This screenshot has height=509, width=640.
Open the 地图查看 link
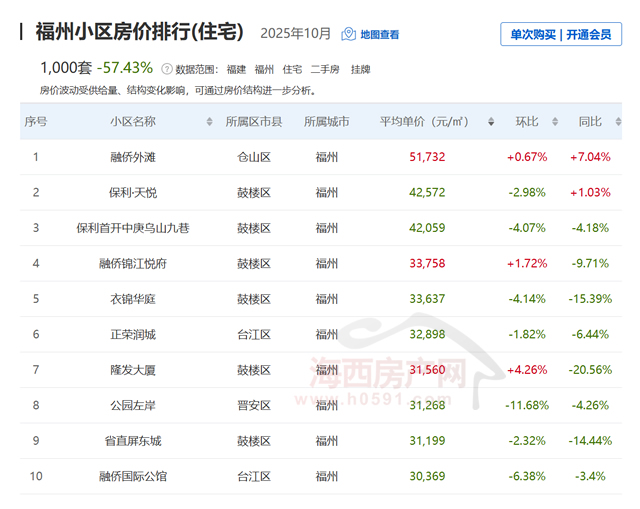coord(379,34)
